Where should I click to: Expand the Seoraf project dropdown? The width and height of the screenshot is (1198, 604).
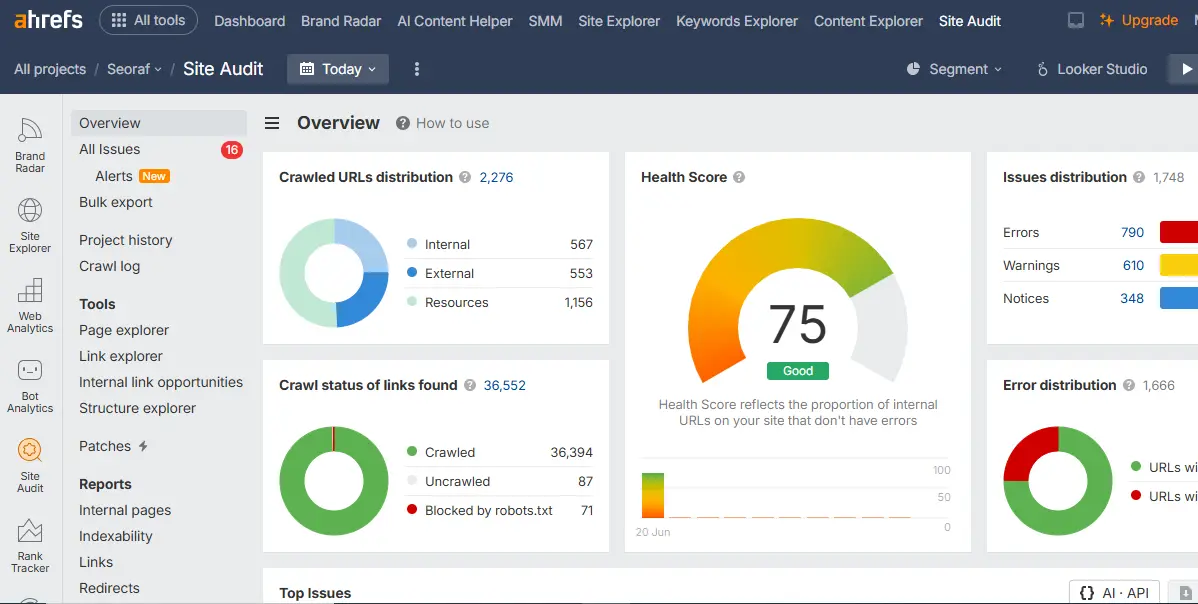click(x=134, y=69)
